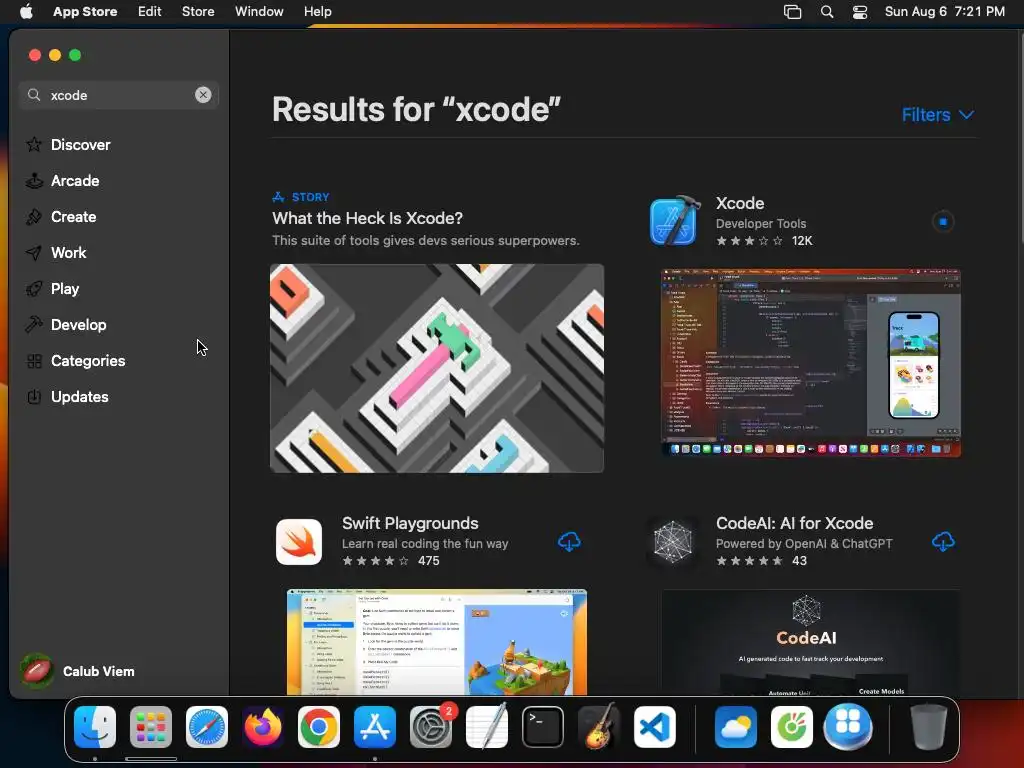
Task: Open the Xcode screenshot preview
Action: [x=810, y=362]
